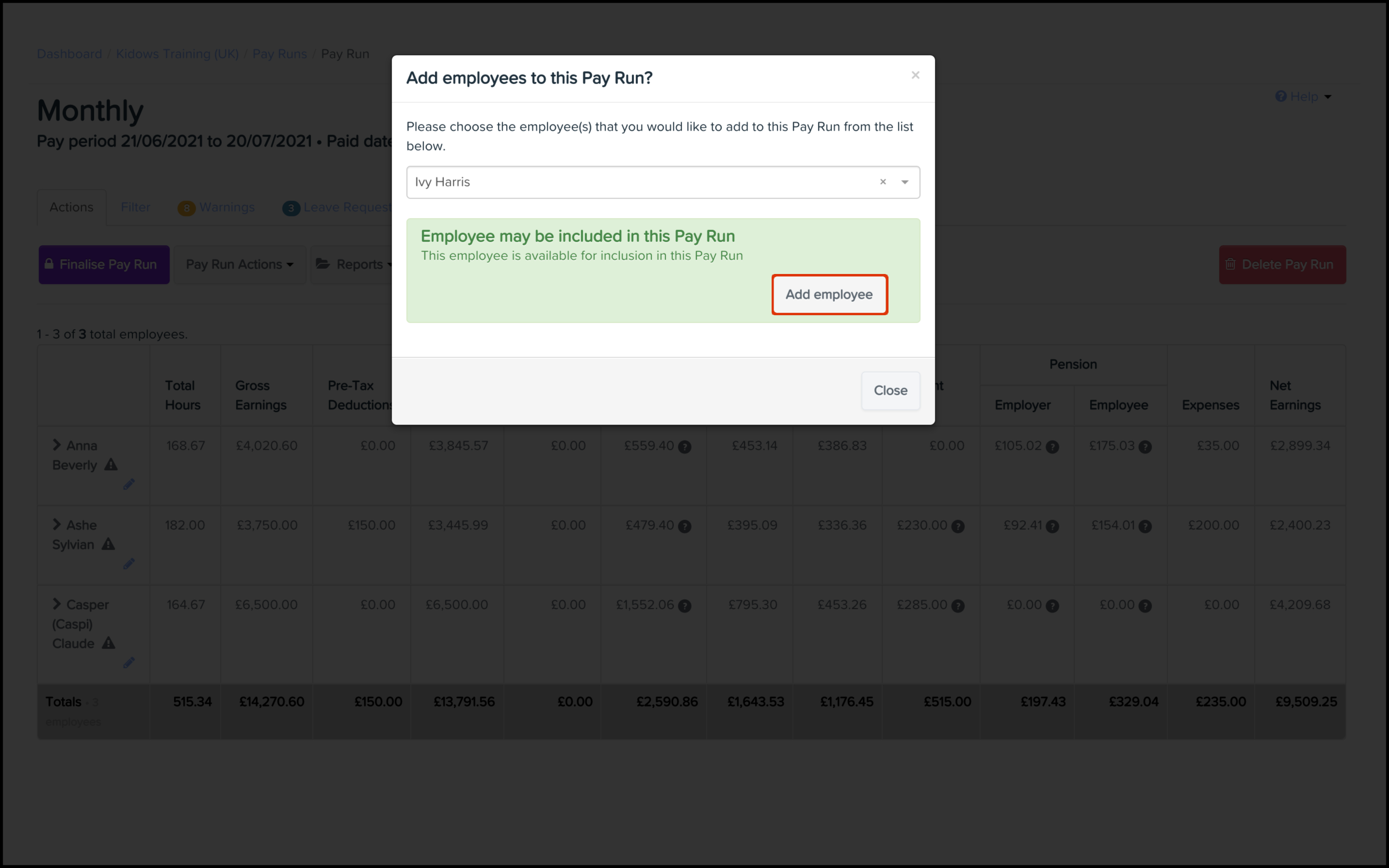Click the Close button in the dialog footer
This screenshot has height=868, width=1389.
tap(890, 390)
